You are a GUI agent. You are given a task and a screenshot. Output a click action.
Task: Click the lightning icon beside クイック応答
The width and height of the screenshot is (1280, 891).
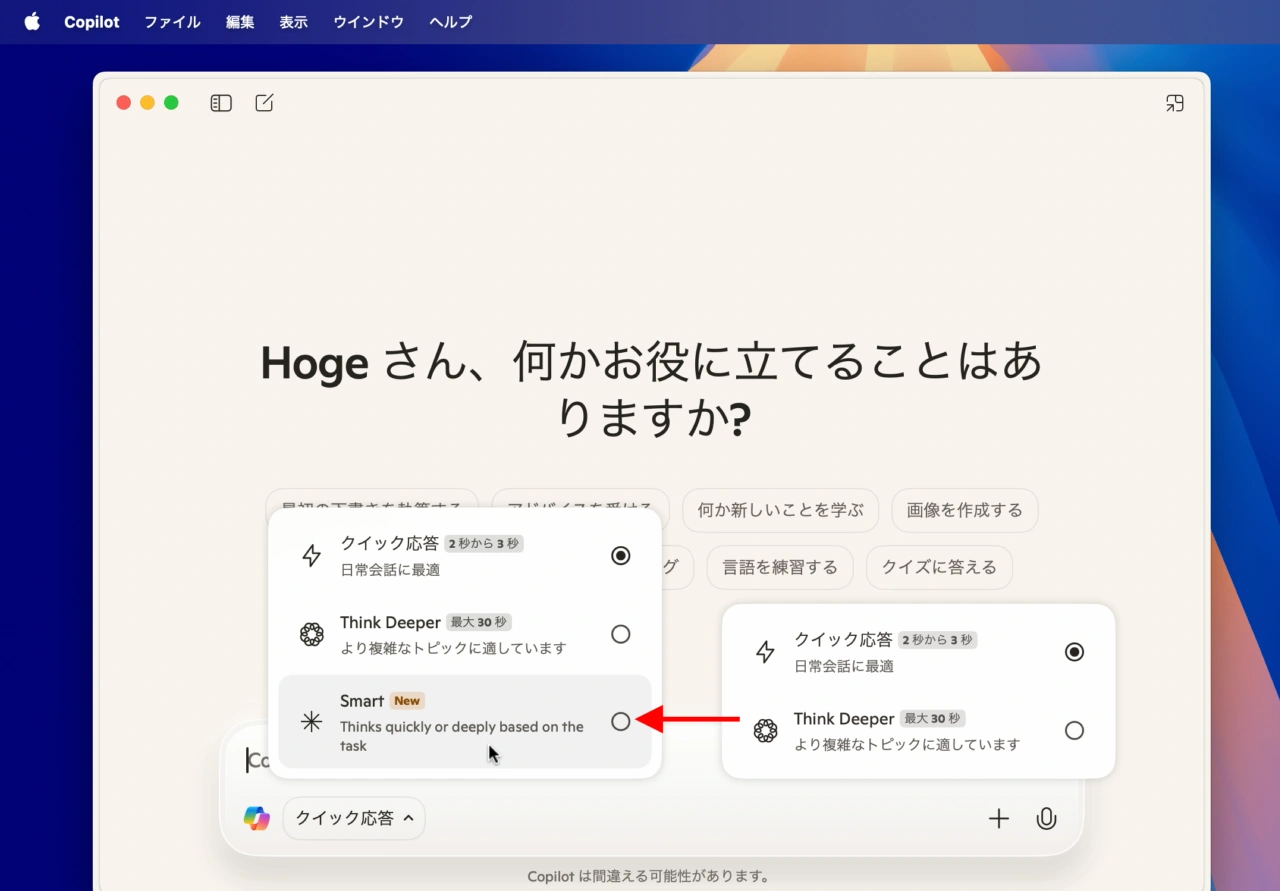[x=312, y=555]
